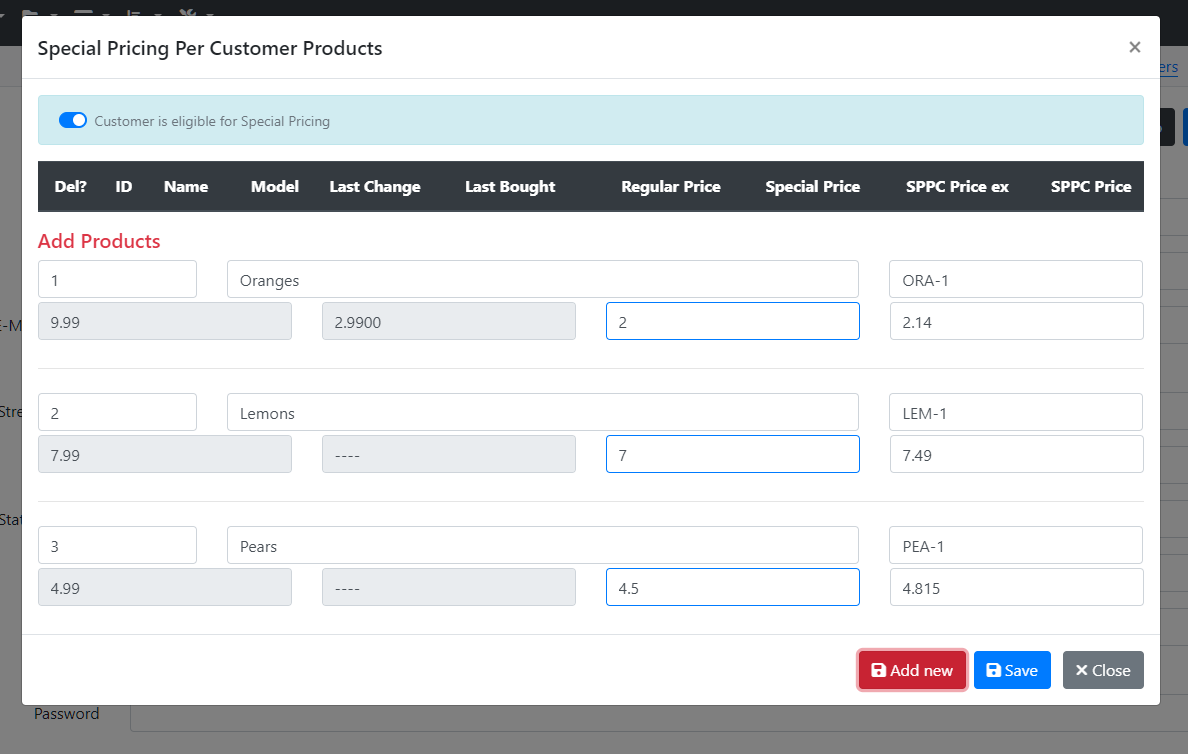Click the PEA-1 model field
Viewport: 1188px width, 754px height.
[1016, 546]
